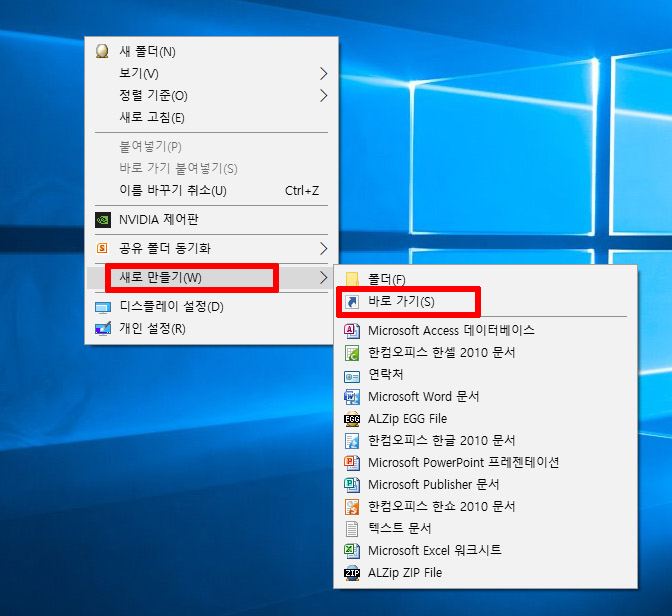Choose 새로 고침(E) from context menu
672x616 pixels.
click(211, 117)
